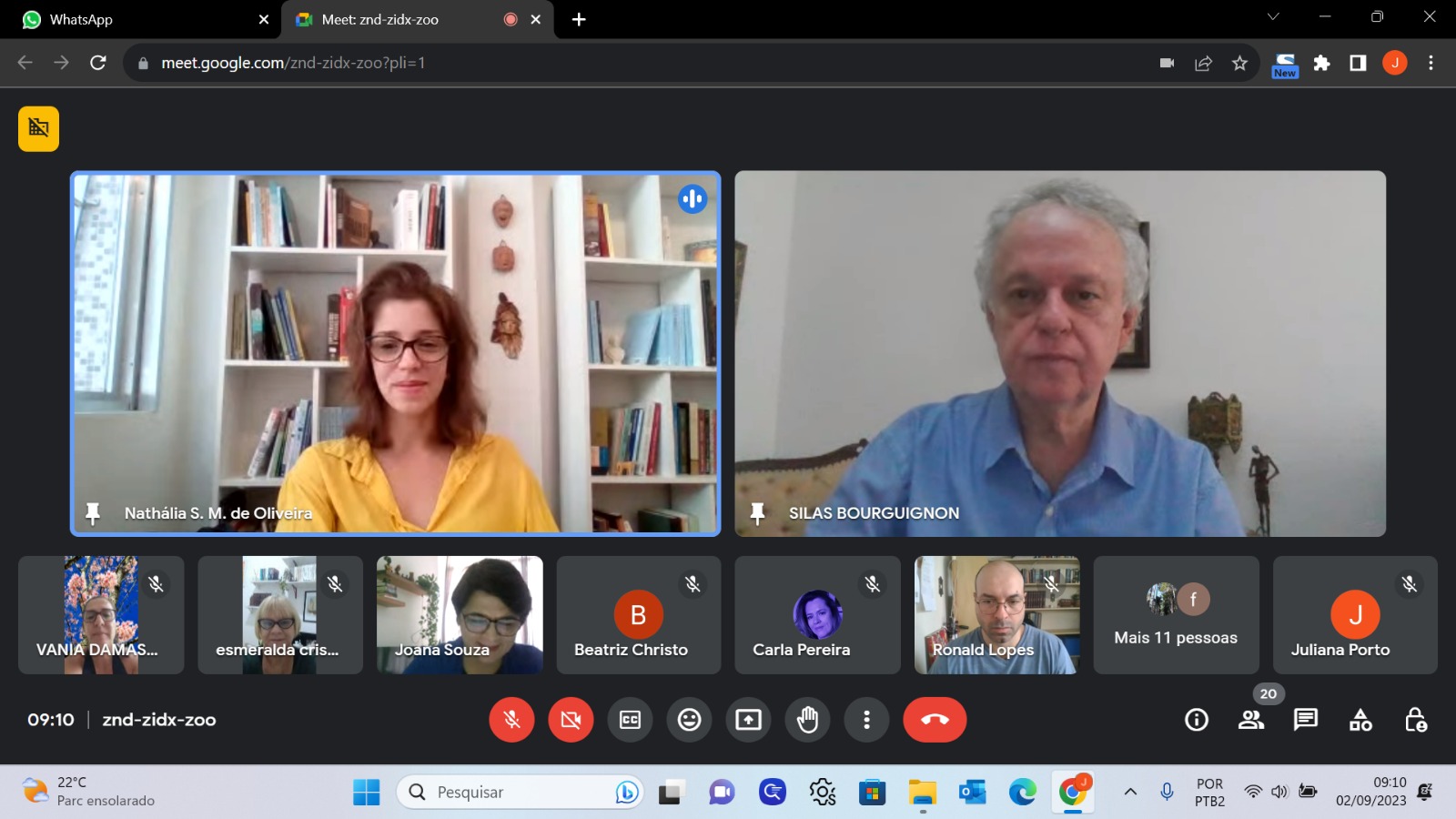1456x819 pixels.
Task: Leave the call with red hang-up button
Action: (x=935, y=720)
